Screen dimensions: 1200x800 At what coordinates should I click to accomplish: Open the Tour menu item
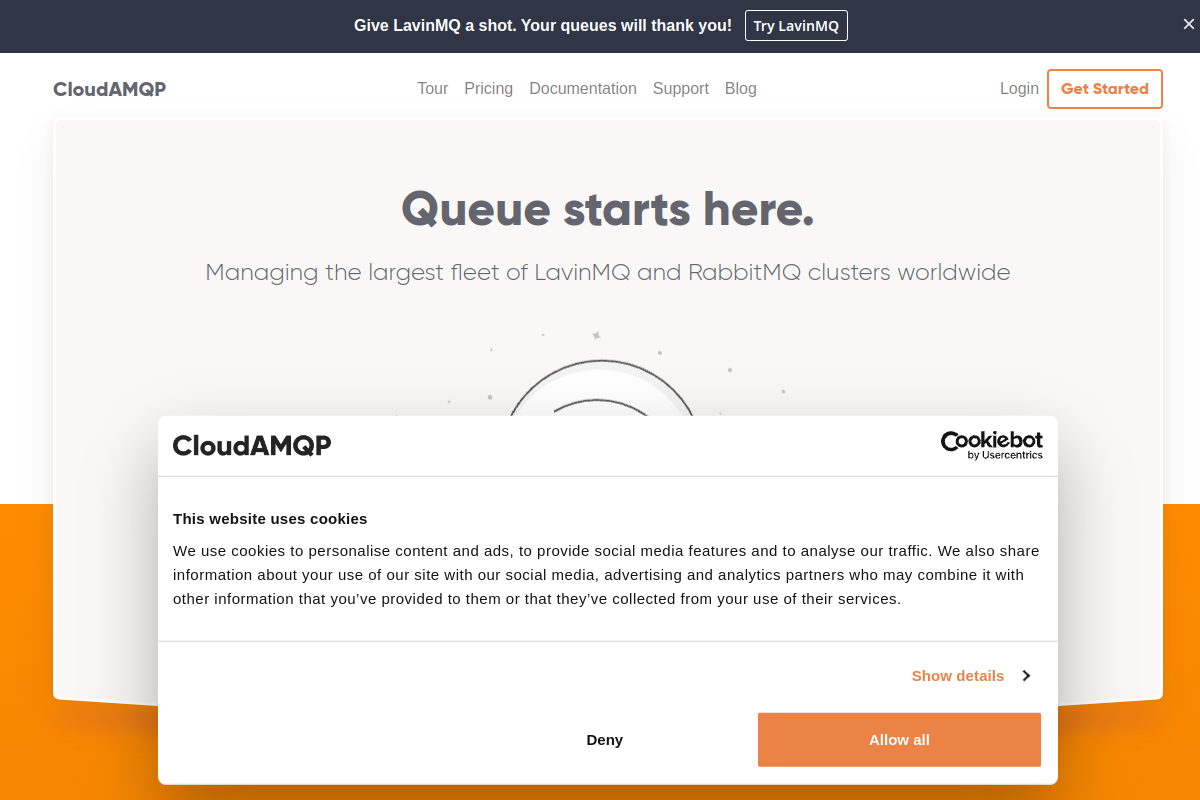[432, 89]
